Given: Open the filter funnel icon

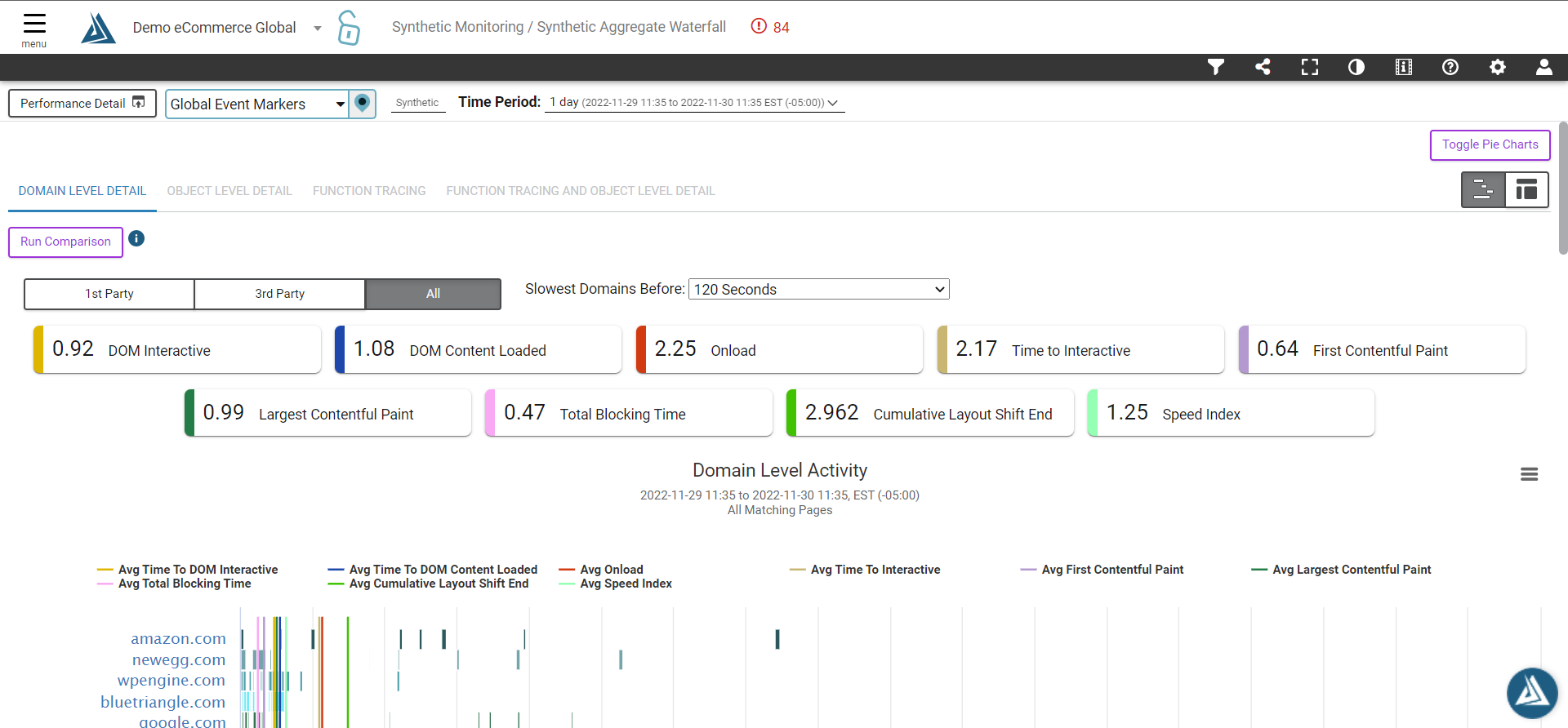Looking at the screenshot, I should [1216, 67].
